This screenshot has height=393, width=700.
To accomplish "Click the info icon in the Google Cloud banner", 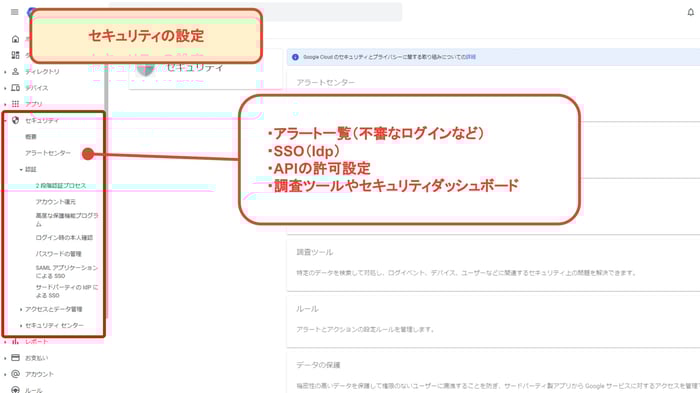I will 295,57.
